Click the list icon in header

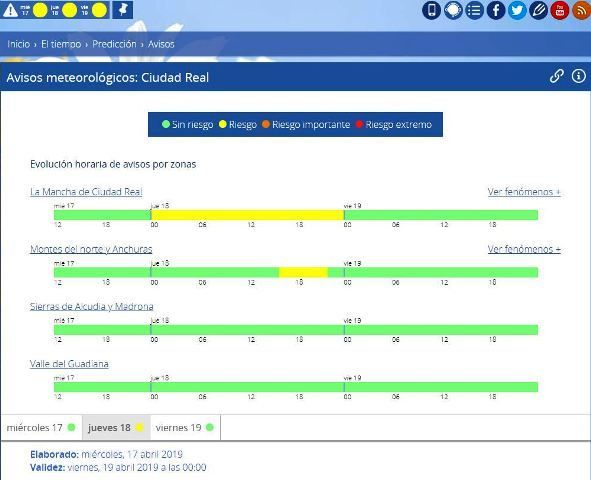(475, 10)
